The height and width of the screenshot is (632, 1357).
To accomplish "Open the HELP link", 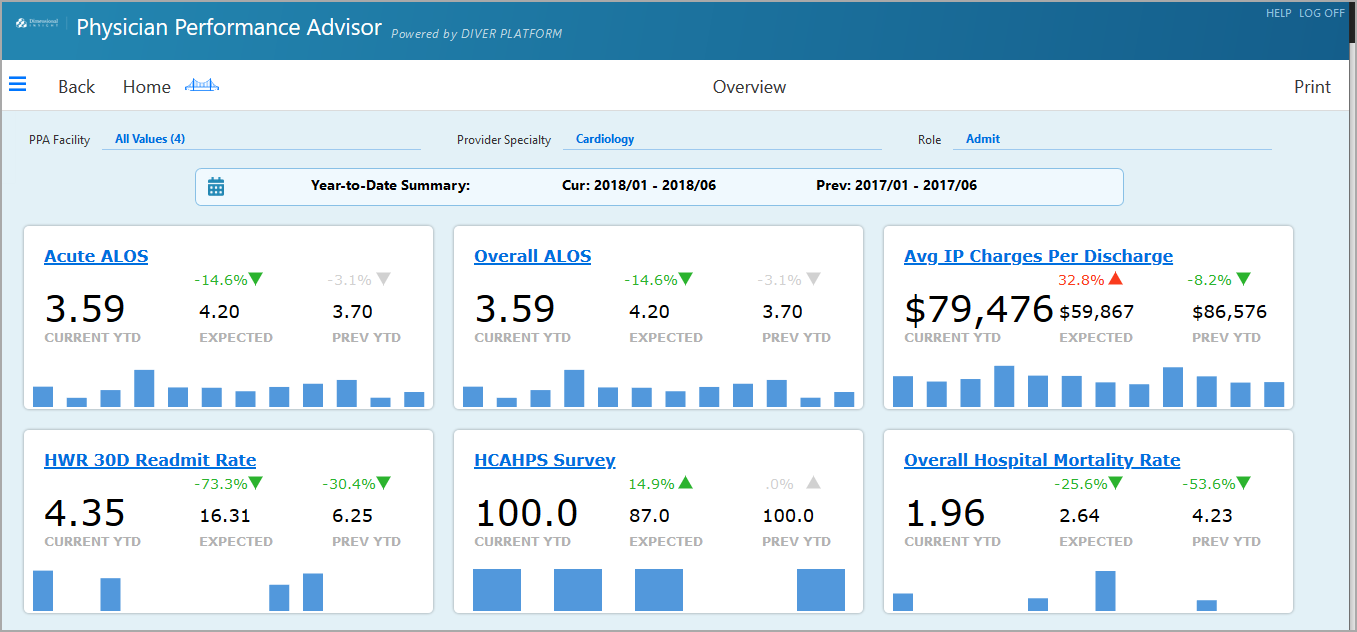I will click(x=1279, y=13).
